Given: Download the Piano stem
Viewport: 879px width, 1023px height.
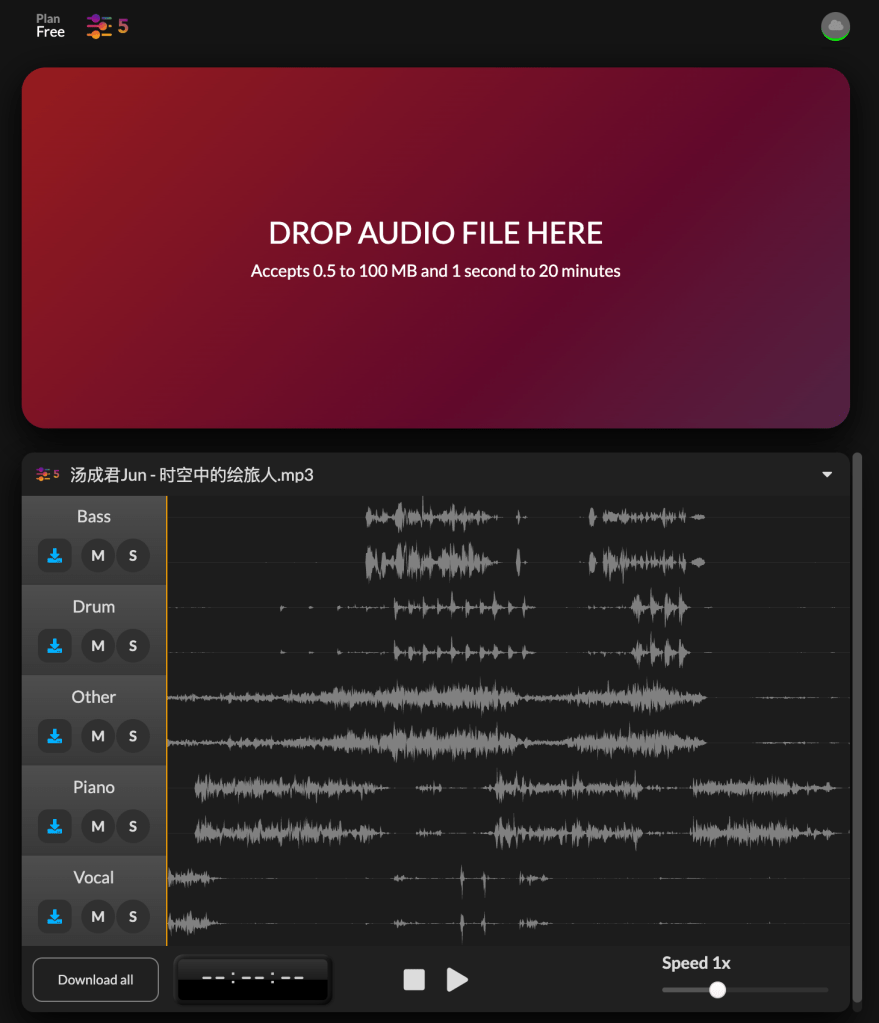Looking at the screenshot, I should pos(55,826).
